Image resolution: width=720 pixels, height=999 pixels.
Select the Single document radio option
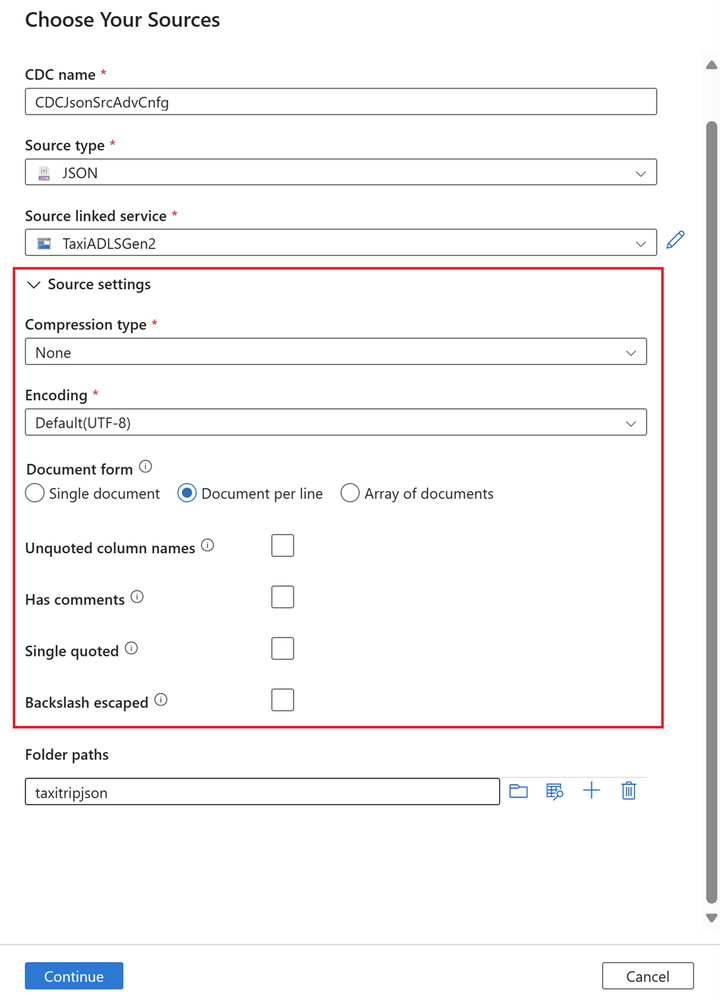[x=35, y=493]
